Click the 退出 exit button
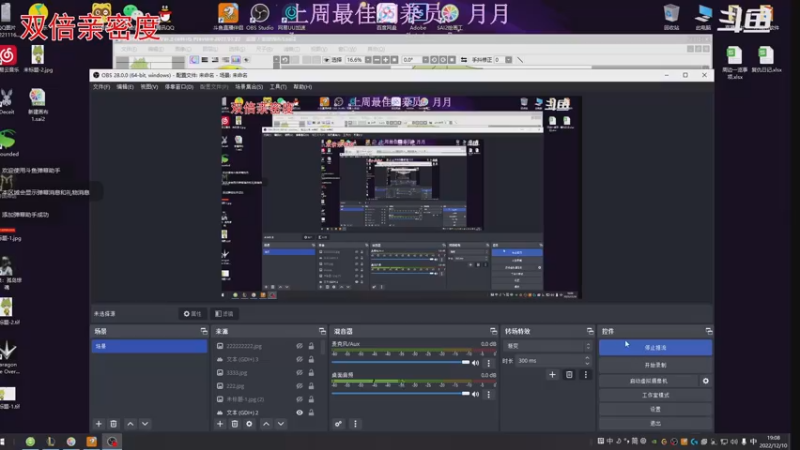Screen dimensions: 800x450 655,423
